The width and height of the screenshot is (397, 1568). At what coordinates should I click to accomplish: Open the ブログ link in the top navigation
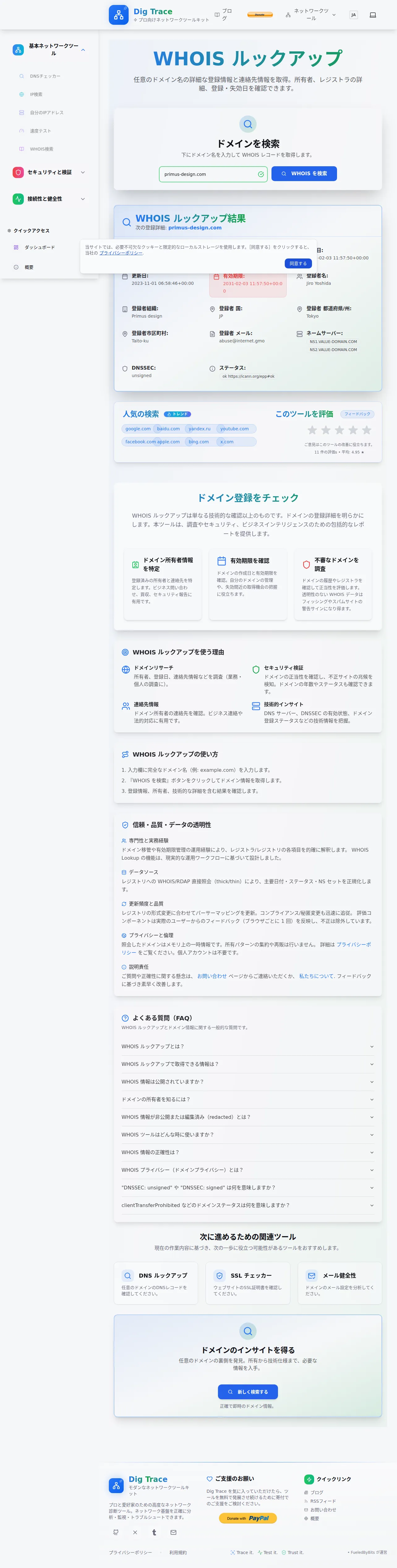coord(224,15)
